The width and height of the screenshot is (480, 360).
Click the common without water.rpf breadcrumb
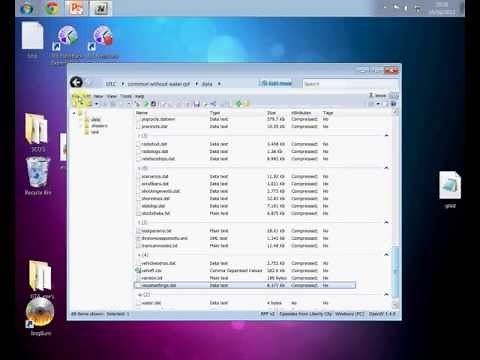(159, 84)
